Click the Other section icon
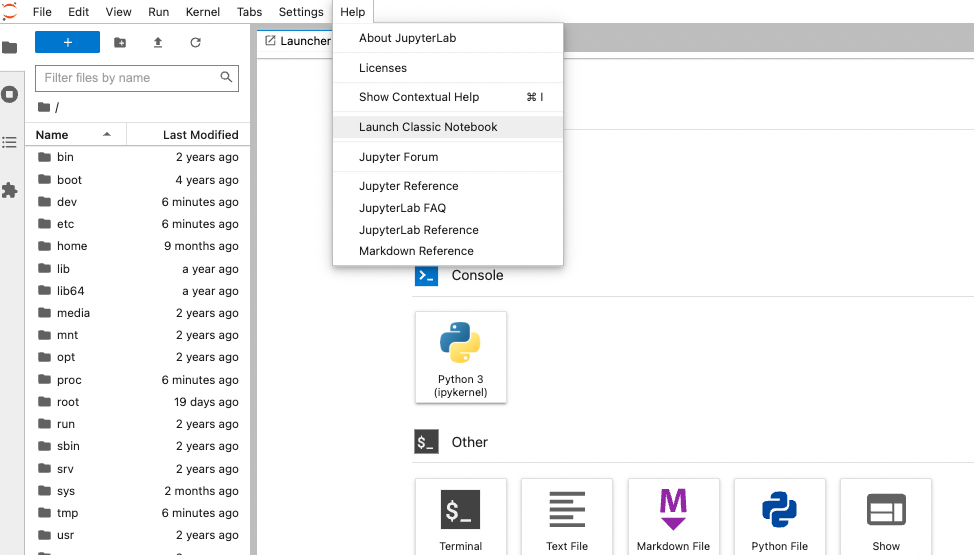 coord(426,442)
